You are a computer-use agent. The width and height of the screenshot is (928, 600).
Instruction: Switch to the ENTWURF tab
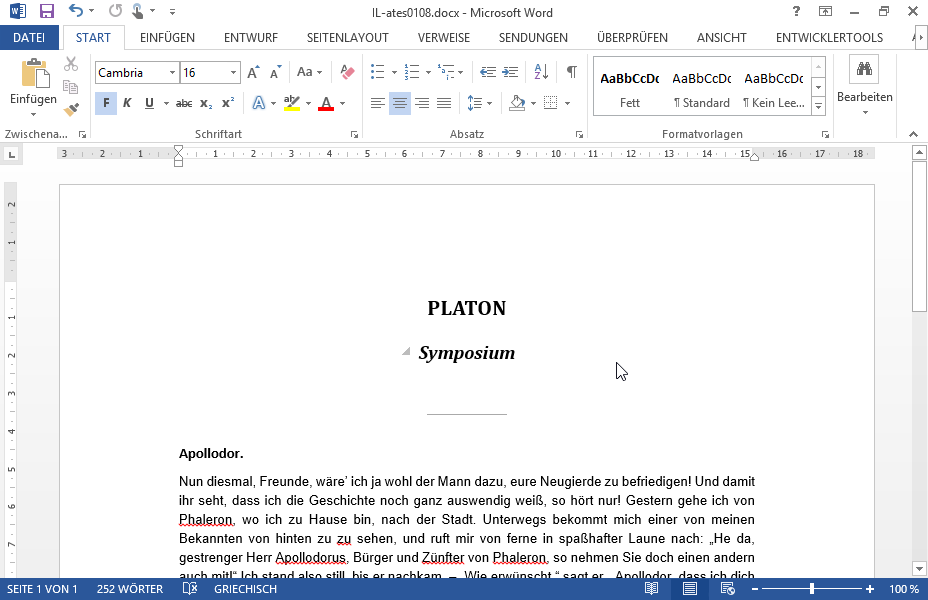251,38
